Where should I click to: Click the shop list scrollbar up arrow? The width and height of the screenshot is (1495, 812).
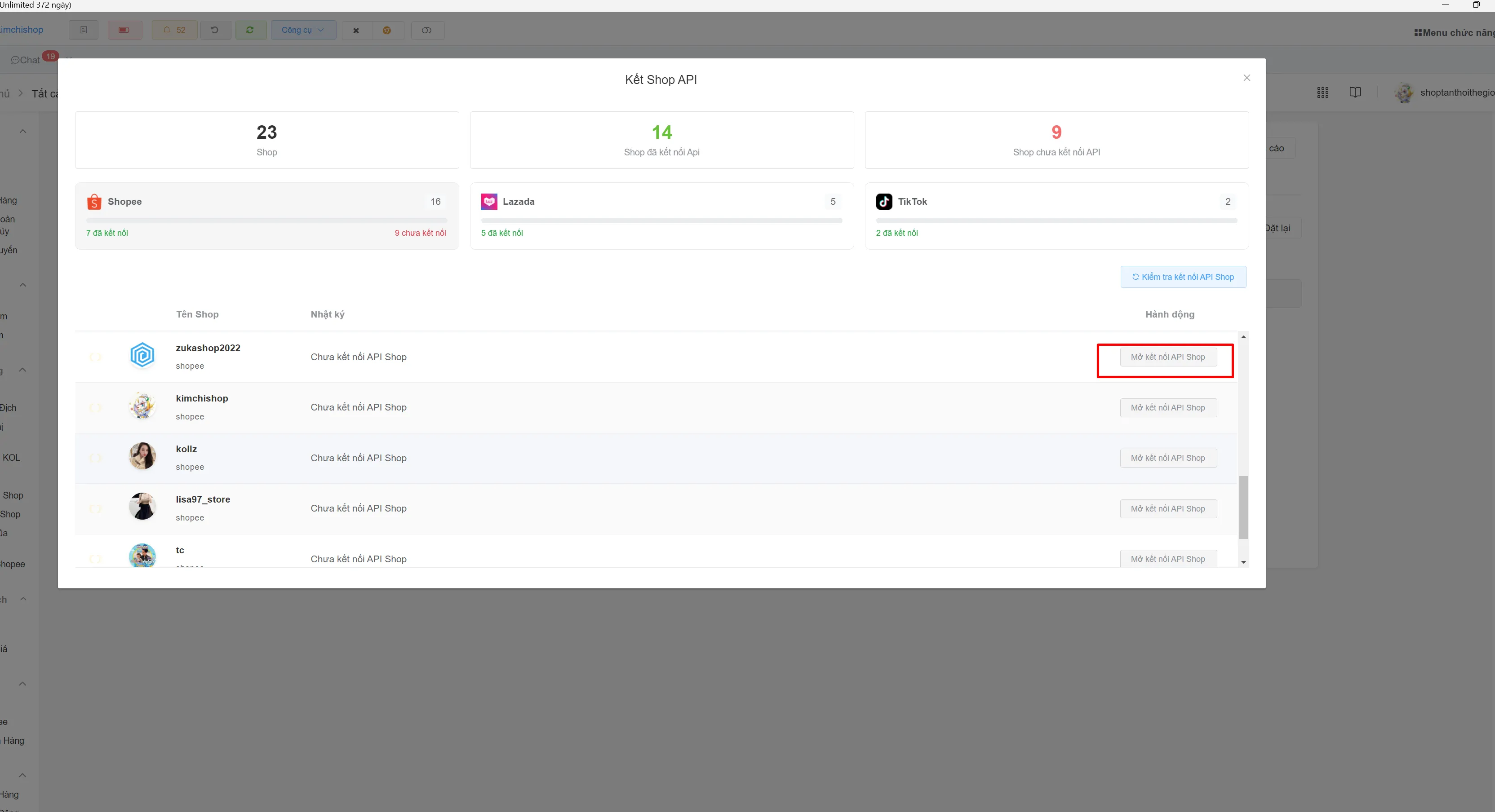tap(1243, 337)
